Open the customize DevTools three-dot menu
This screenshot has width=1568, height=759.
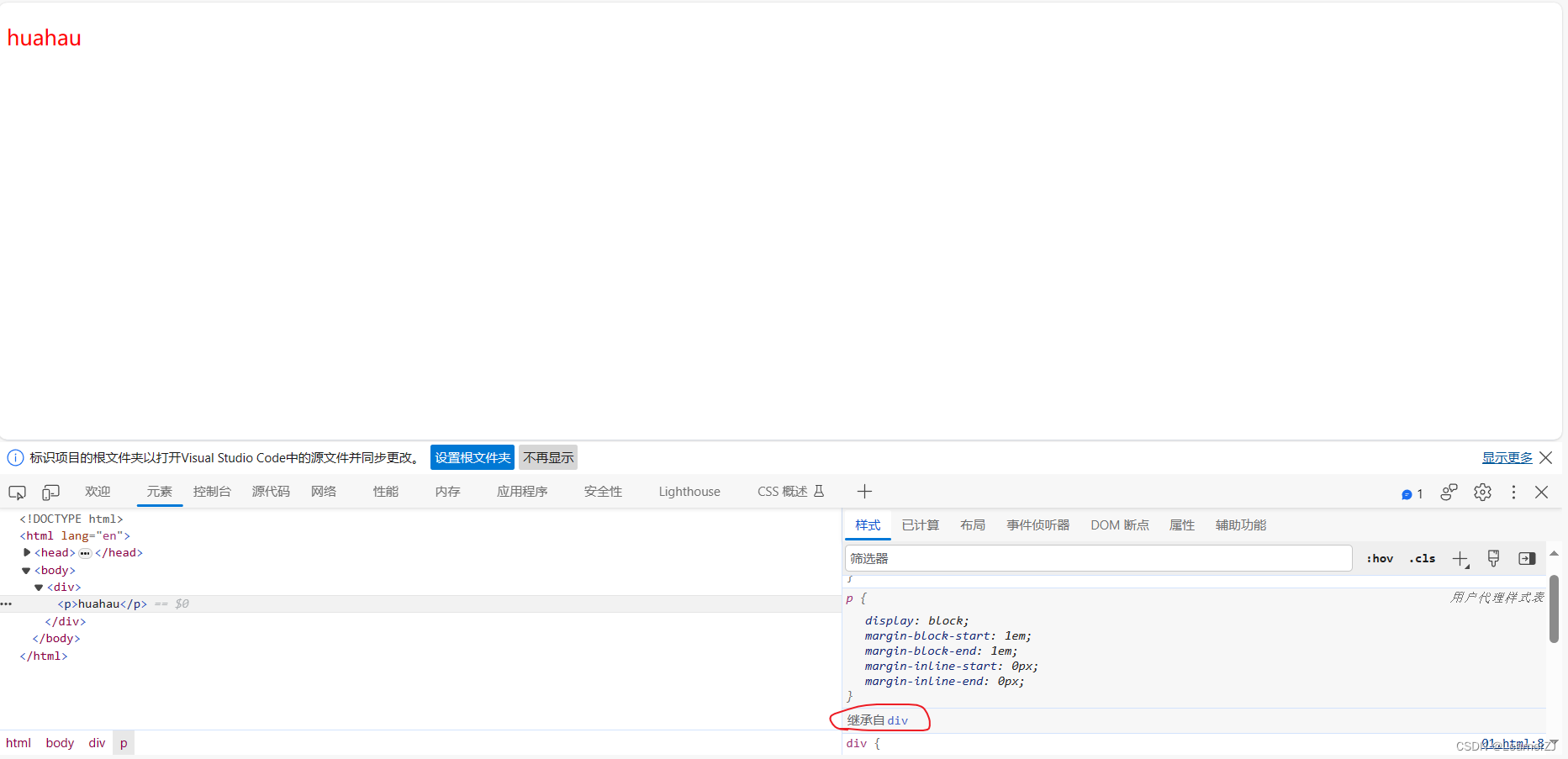tap(1513, 493)
